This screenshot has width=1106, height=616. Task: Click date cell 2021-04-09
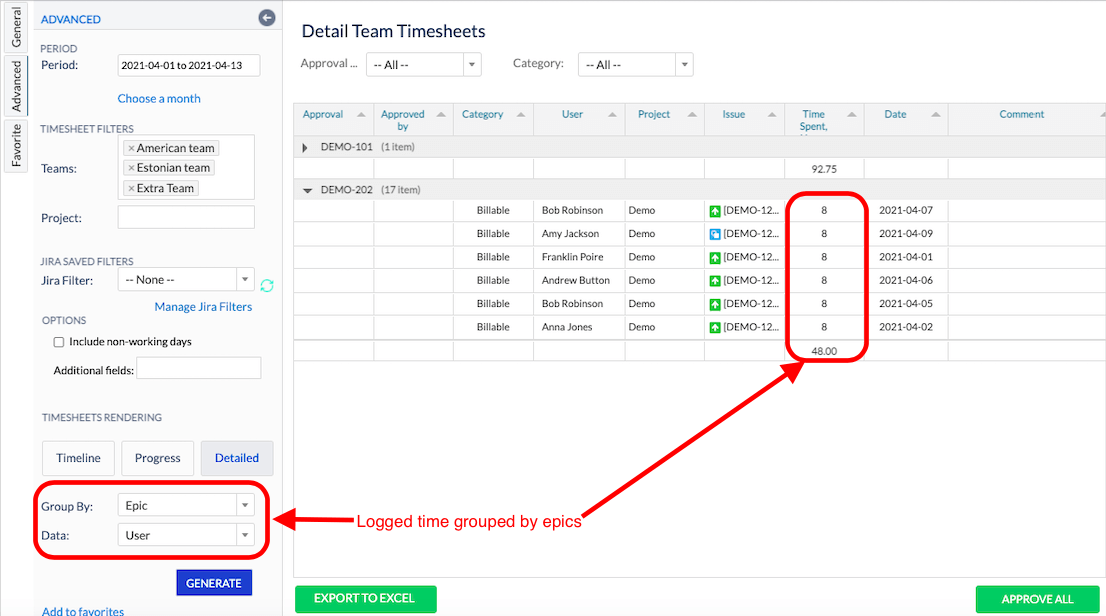coord(906,234)
